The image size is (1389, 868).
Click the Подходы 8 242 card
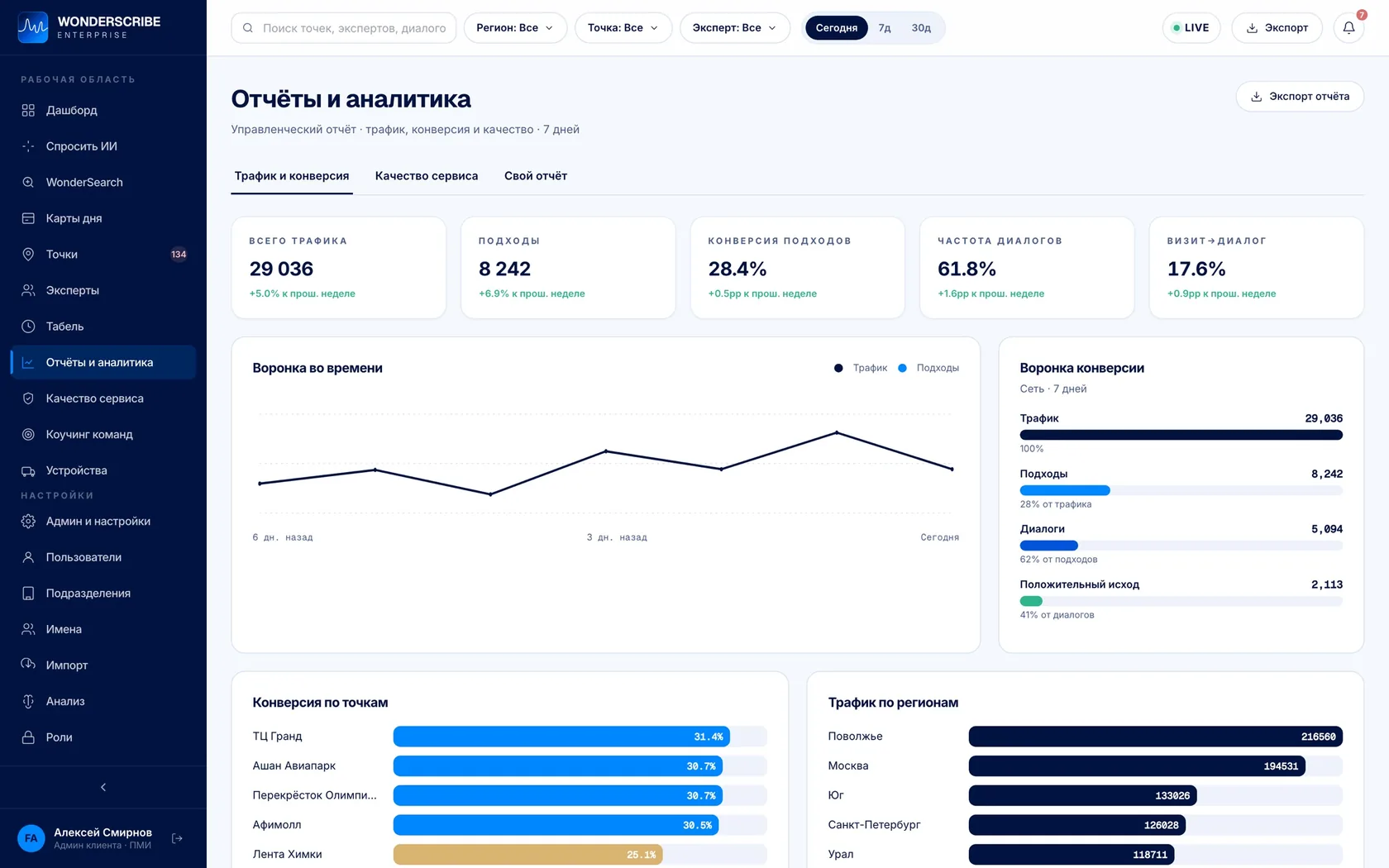[x=568, y=268]
